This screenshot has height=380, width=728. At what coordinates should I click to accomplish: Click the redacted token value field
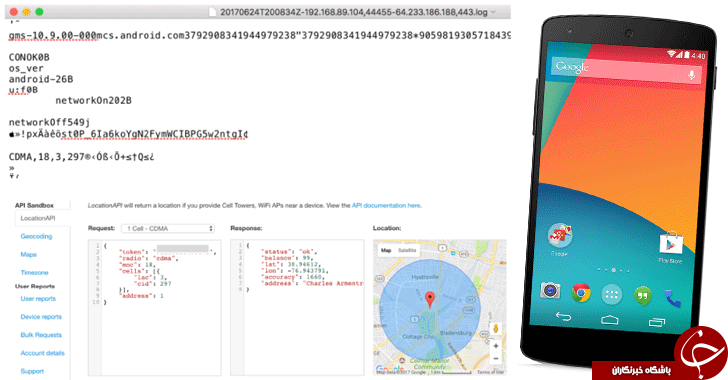click(183, 249)
